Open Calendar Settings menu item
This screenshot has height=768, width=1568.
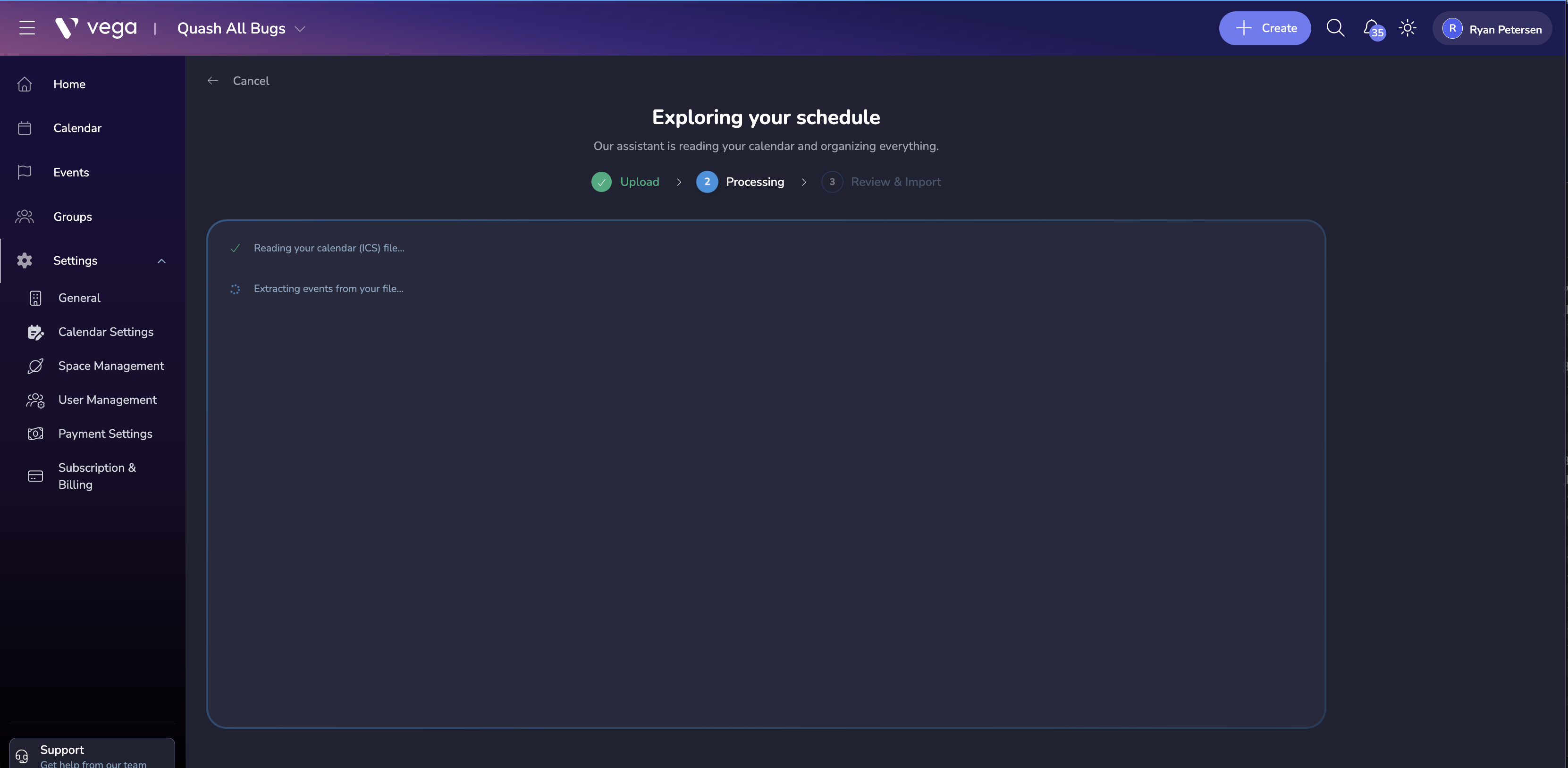(105, 332)
